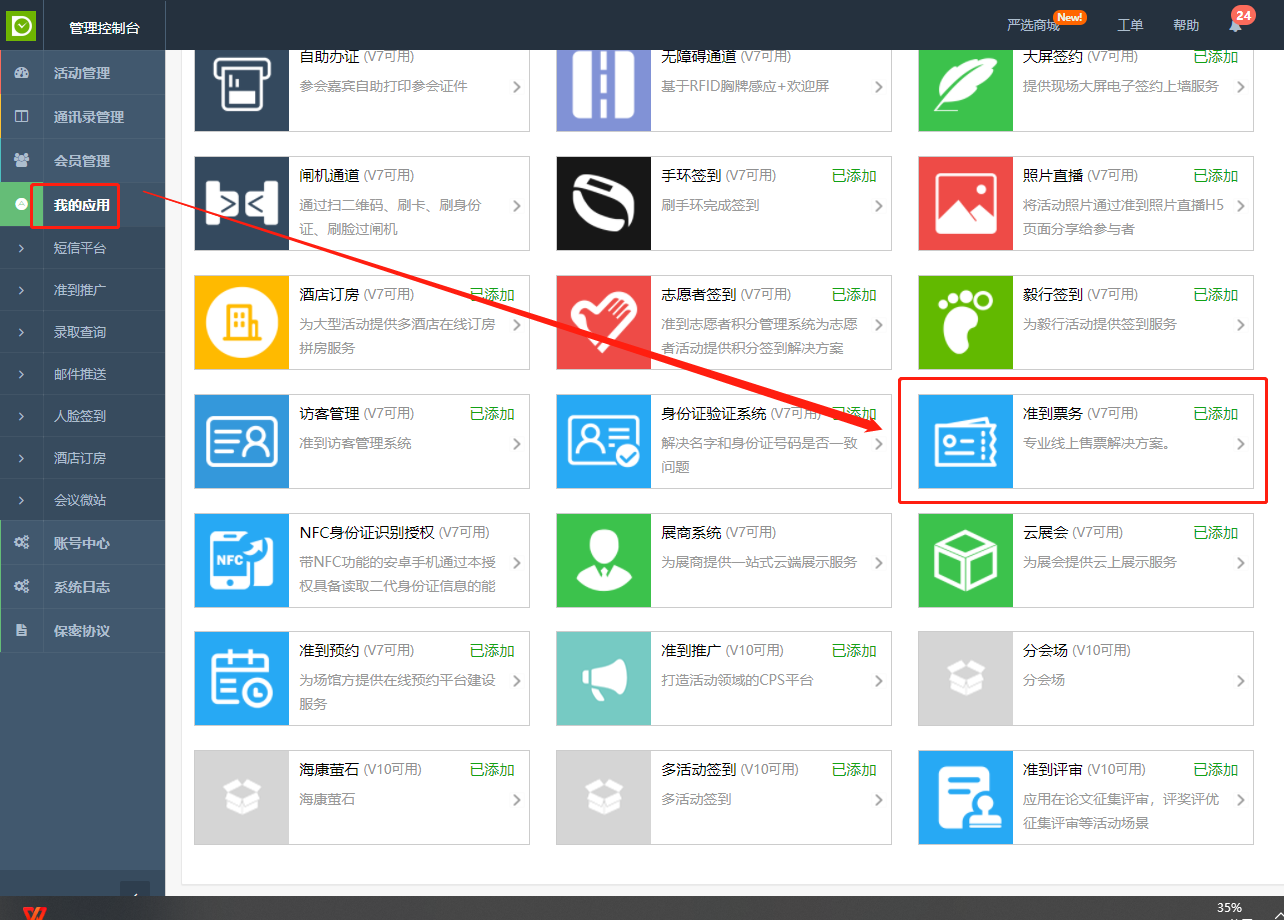1284x920 pixels.
Task: Open the 展商系统 person icon
Action: point(604,560)
